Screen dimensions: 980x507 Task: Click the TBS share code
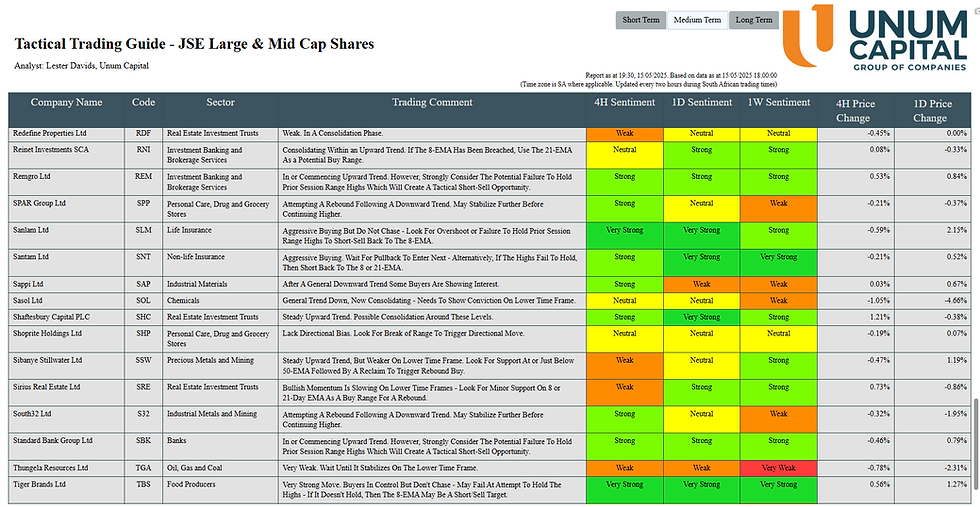[143, 484]
